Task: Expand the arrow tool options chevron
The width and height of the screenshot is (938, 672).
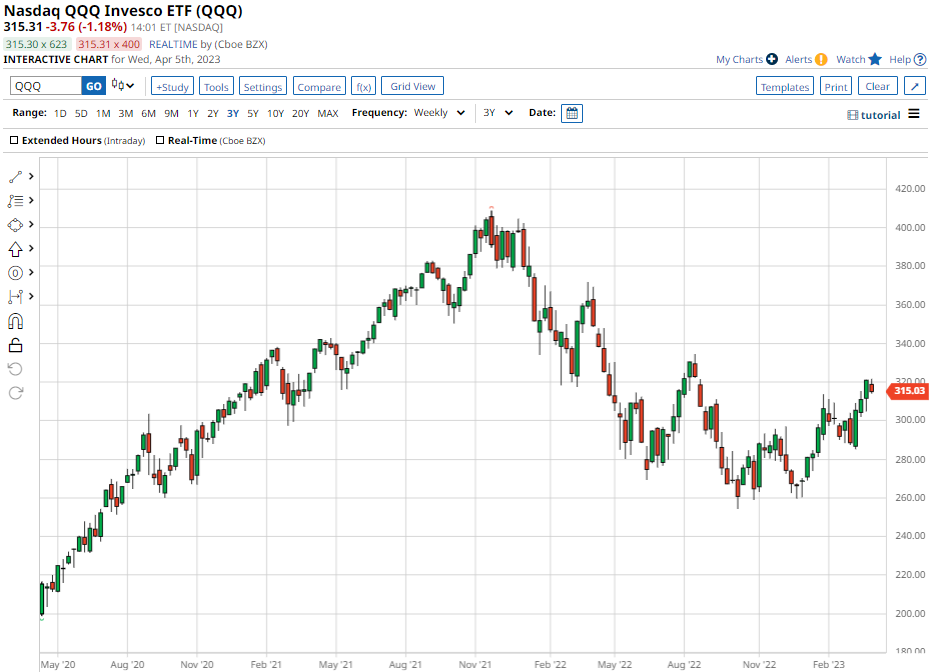Action: (x=31, y=248)
